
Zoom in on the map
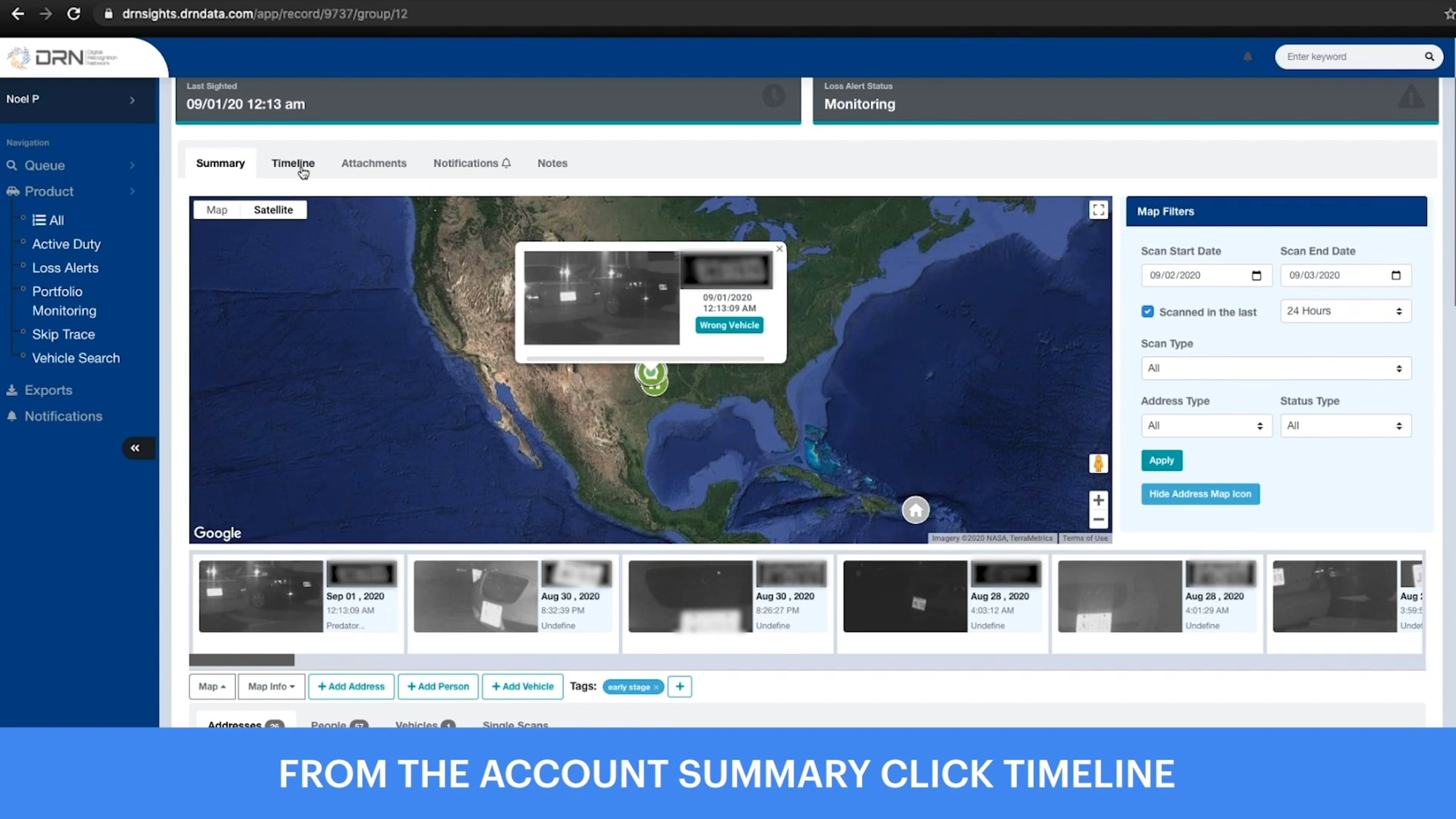coord(1098,500)
